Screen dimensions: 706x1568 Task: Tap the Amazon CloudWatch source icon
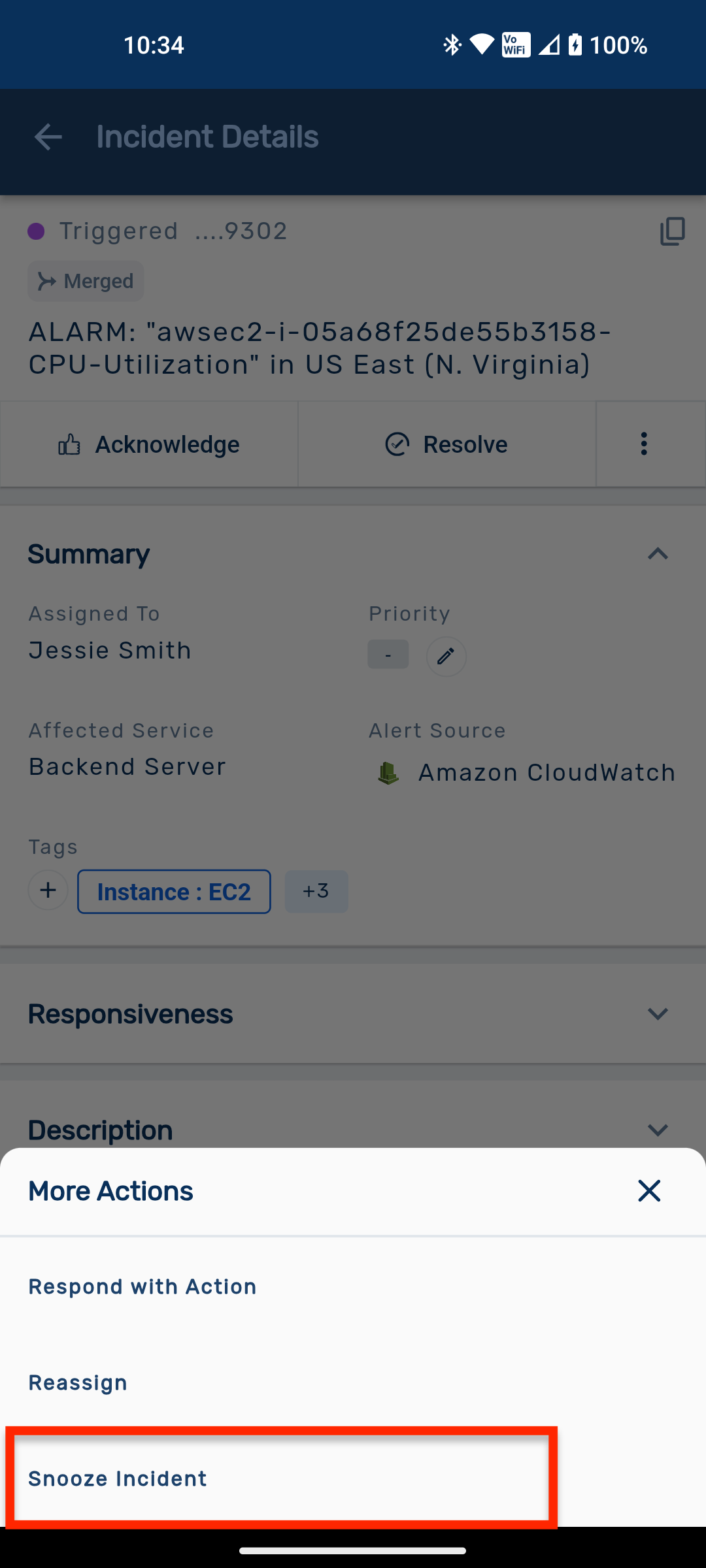(x=388, y=773)
